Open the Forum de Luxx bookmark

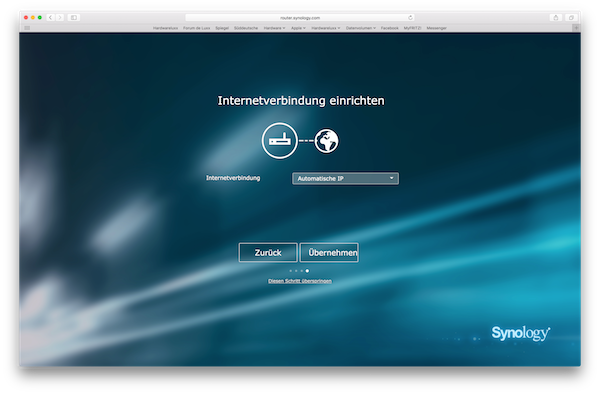[x=197, y=28]
